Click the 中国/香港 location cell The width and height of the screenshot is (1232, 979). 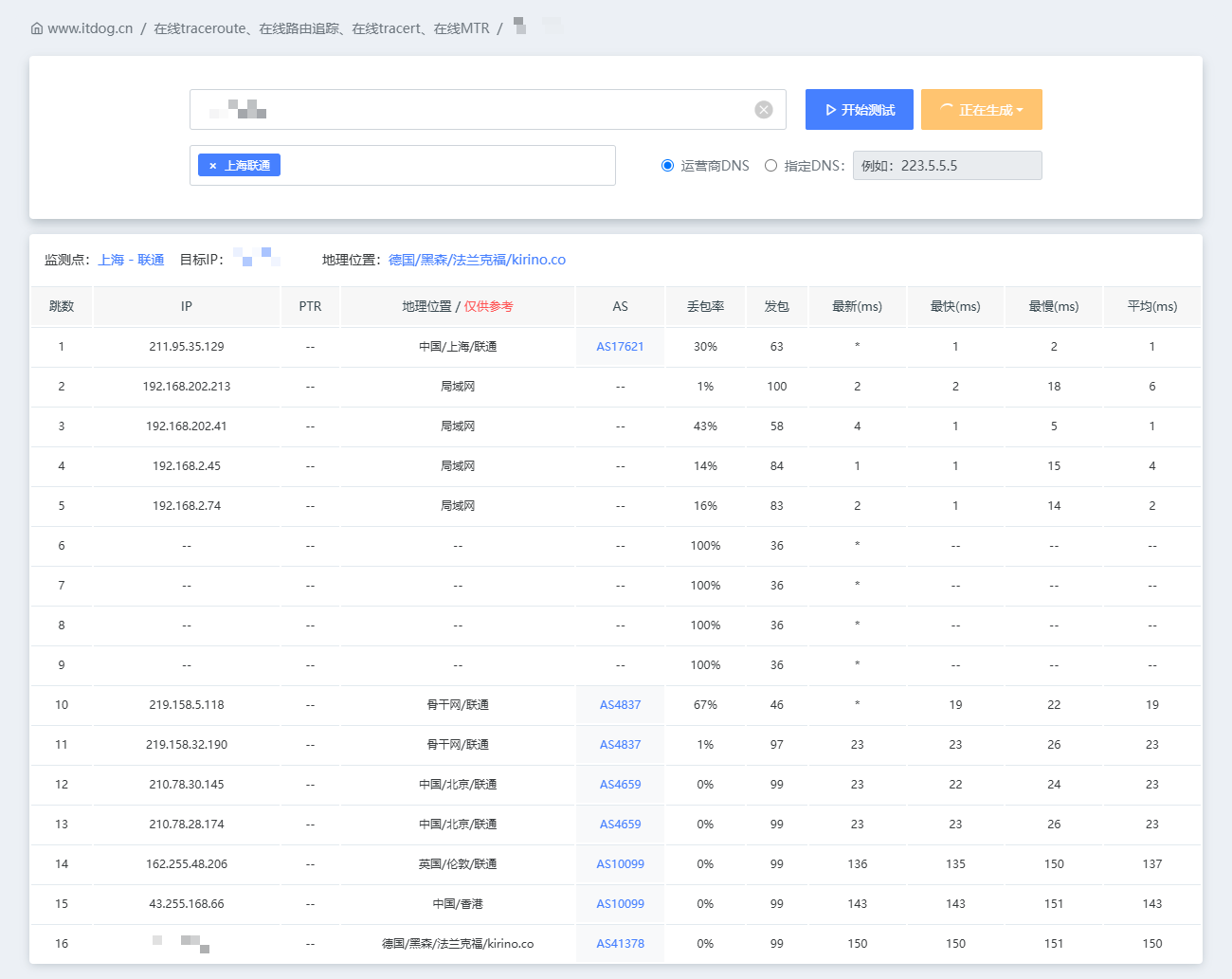point(458,904)
